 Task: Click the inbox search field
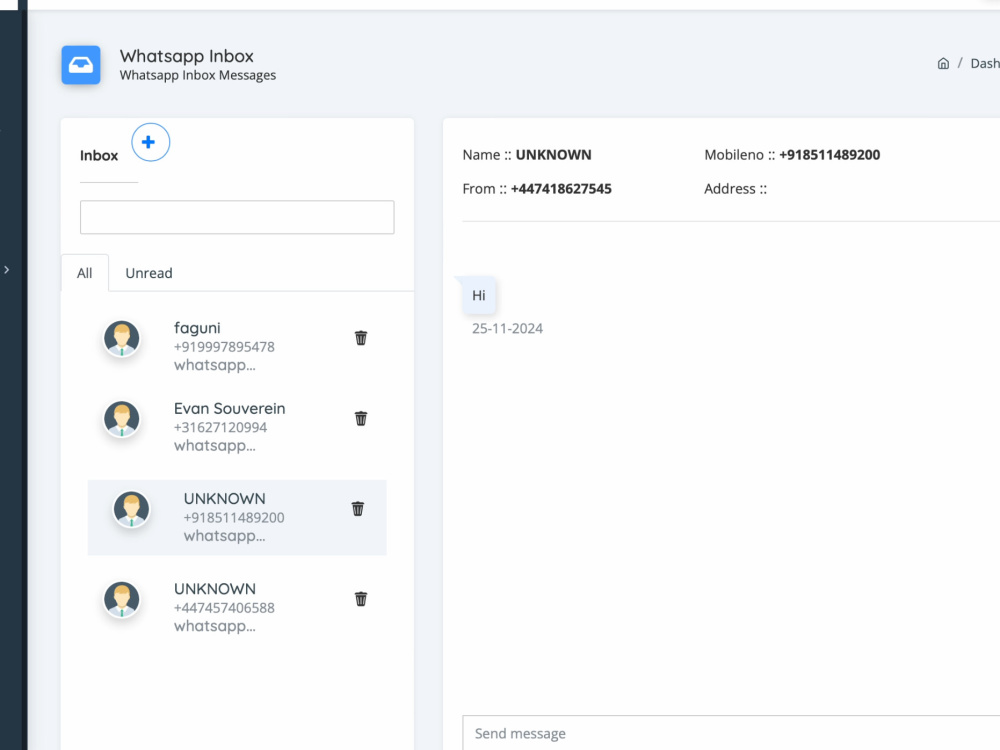pos(237,217)
